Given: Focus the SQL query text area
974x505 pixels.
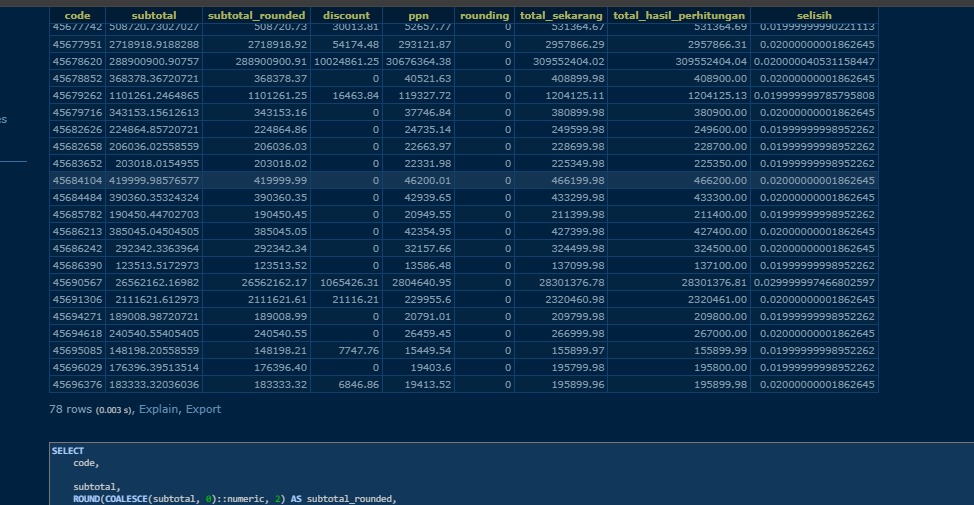Looking at the screenshot, I should pyautogui.click(x=511, y=474).
